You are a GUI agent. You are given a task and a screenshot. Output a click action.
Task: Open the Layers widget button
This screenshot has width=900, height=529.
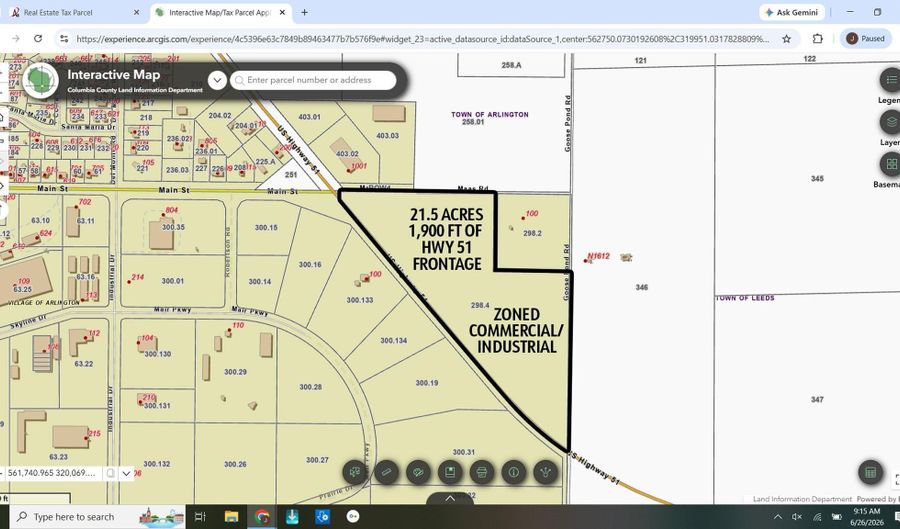890,122
